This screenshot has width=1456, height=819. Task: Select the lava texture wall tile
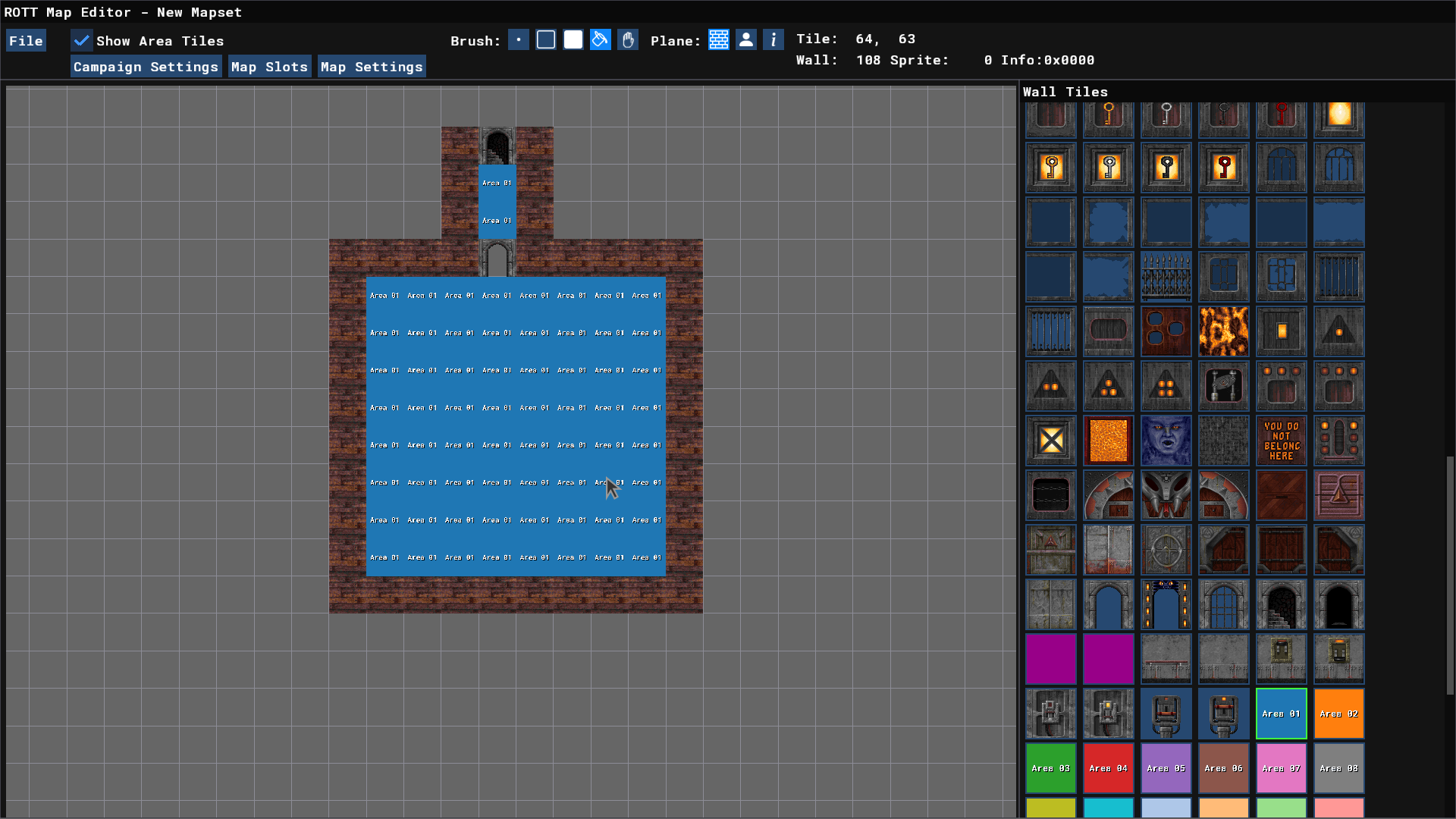(1223, 331)
